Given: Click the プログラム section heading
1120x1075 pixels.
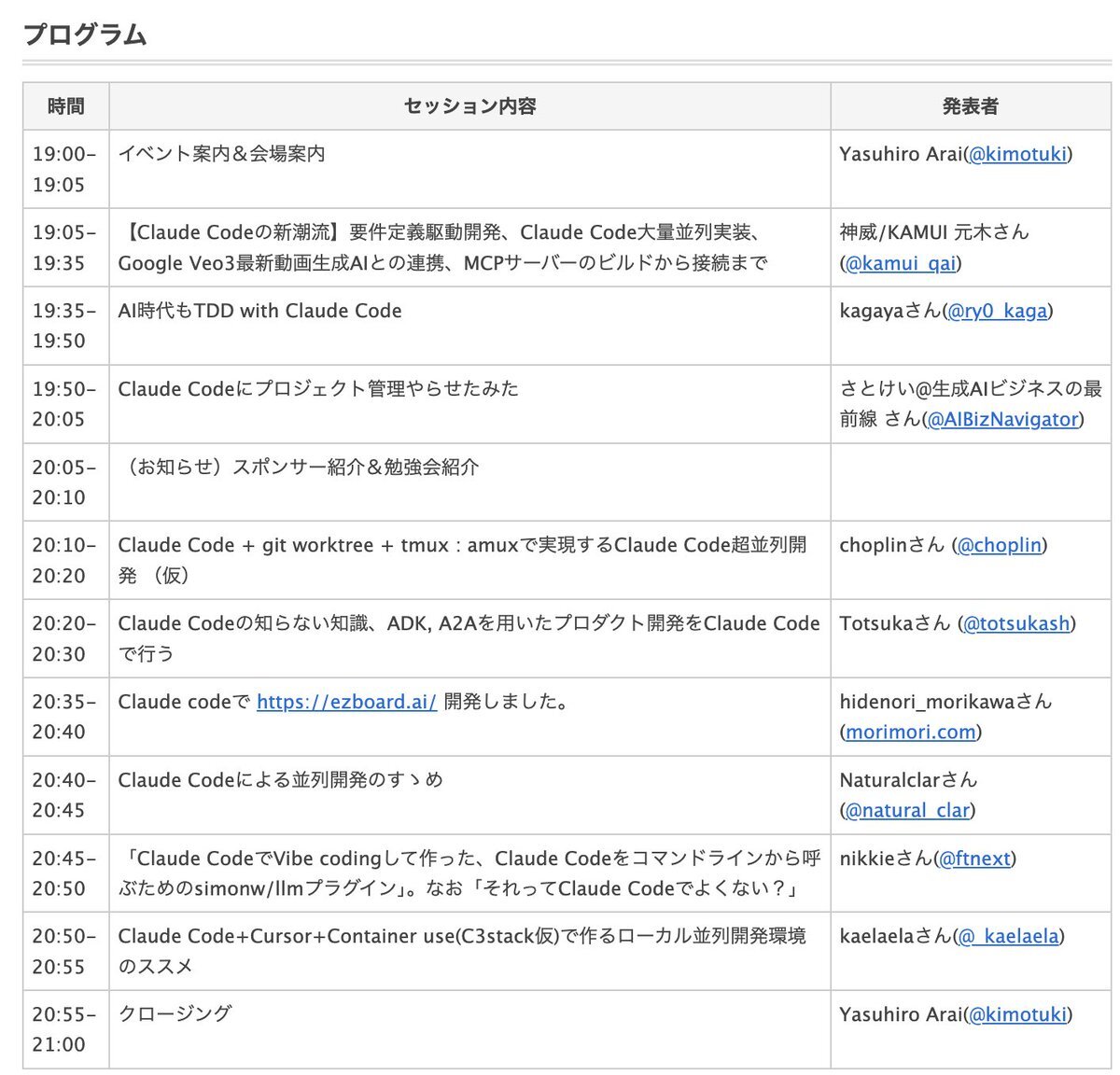Looking at the screenshot, I should pos(85,35).
